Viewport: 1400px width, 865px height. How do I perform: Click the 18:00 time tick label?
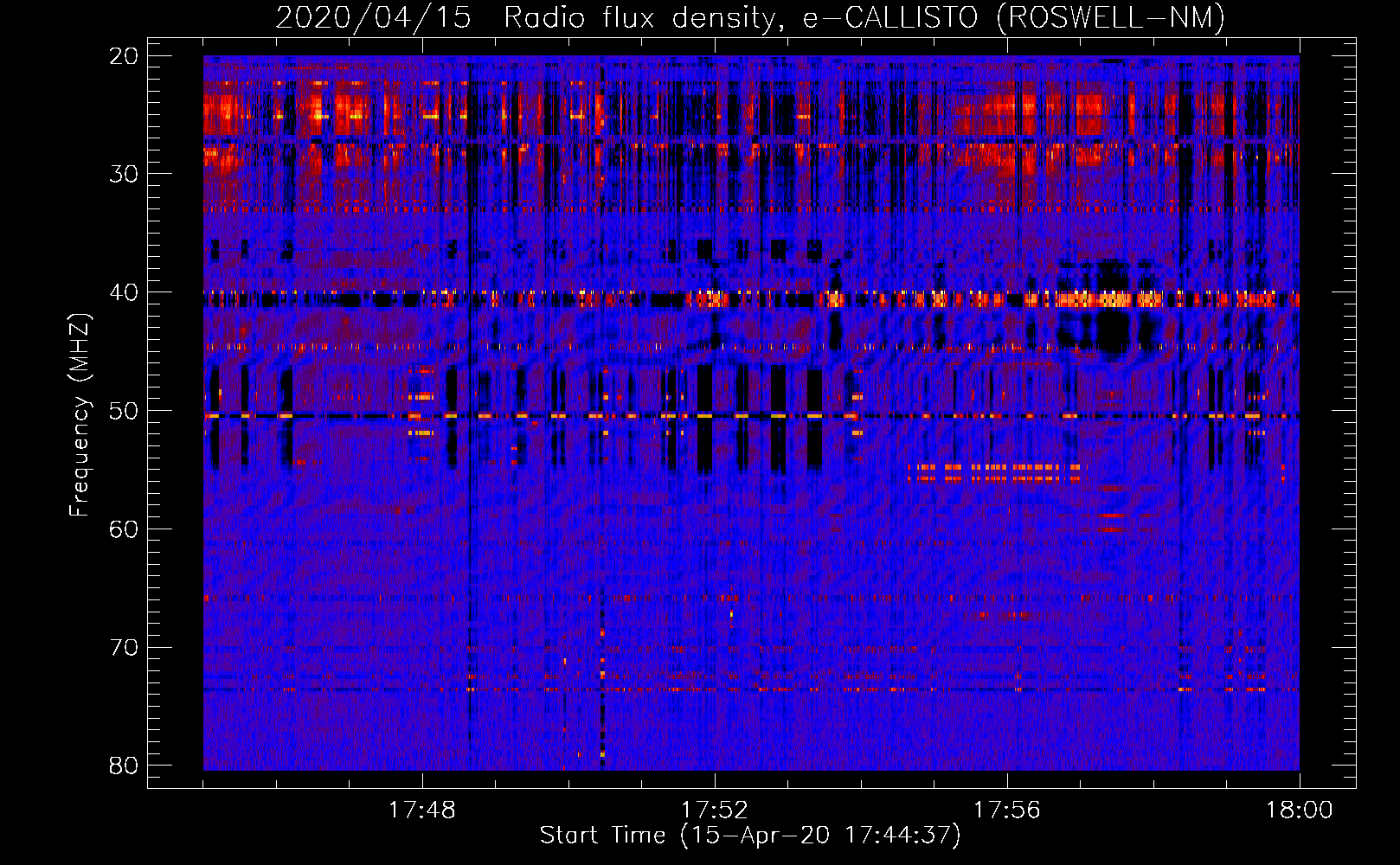[x=1300, y=811]
